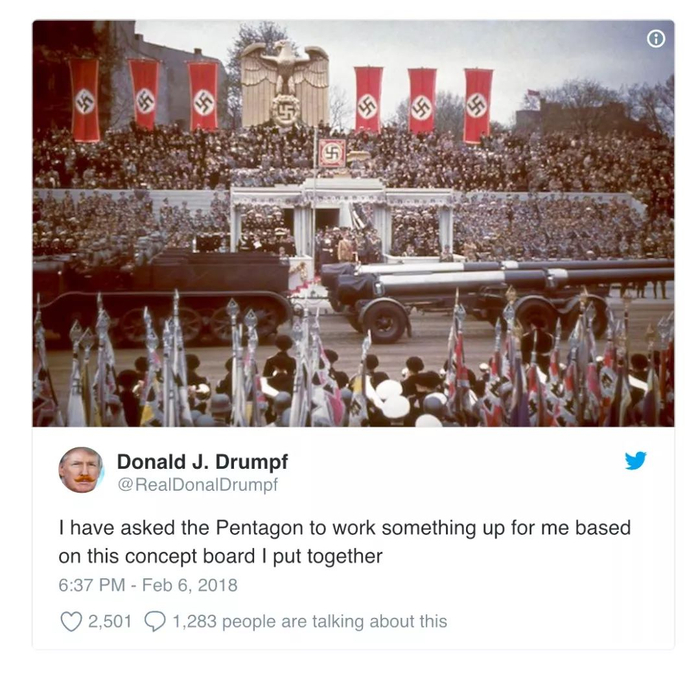Click the @RealDonalDrumpf handle
The height and width of the screenshot is (681, 700).
[x=197, y=485]
